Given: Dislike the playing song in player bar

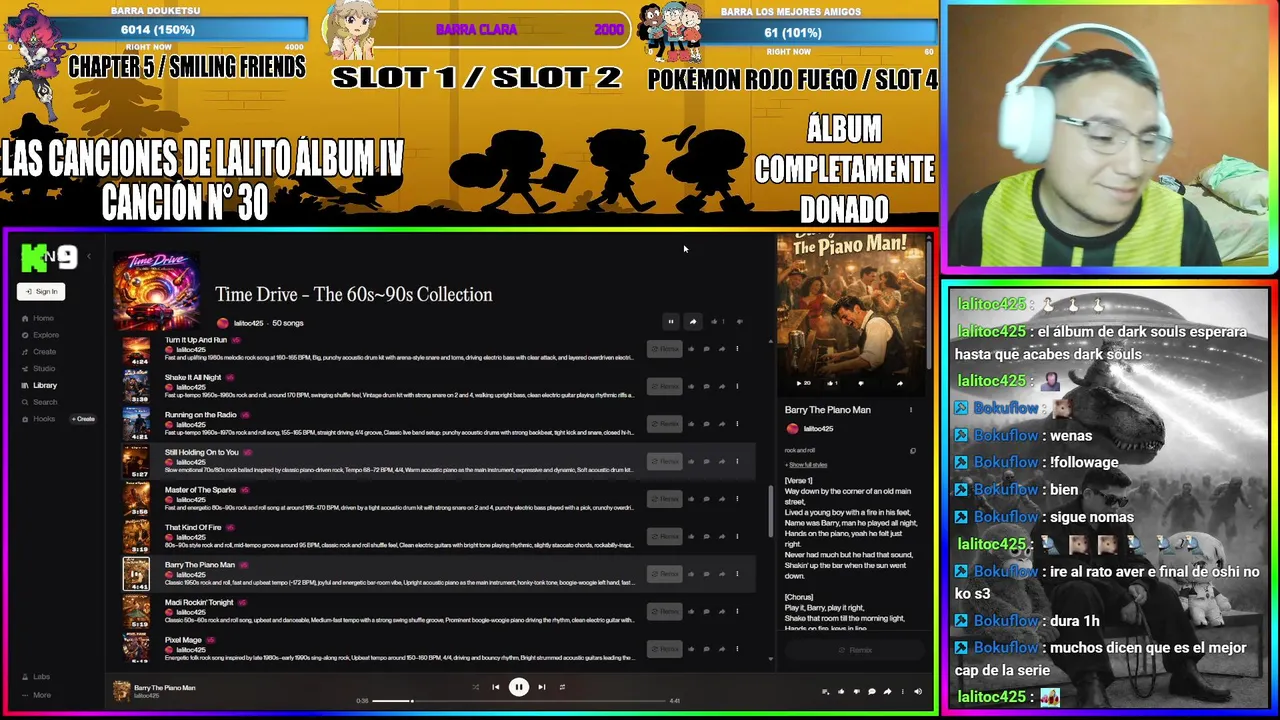Looking at the screenshot, I should (857, 691).
